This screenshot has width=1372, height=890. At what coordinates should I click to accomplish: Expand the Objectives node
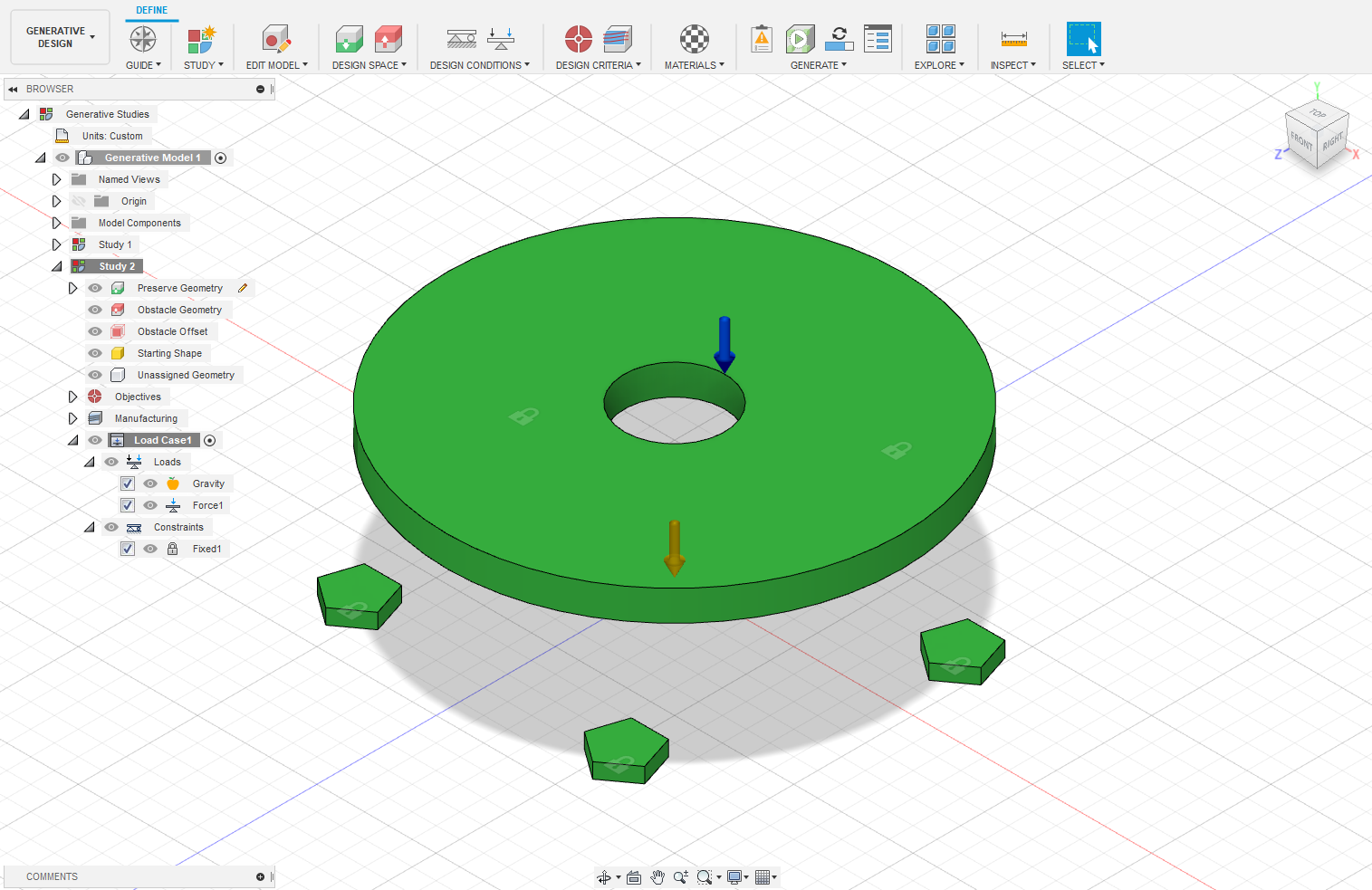click(72, 397)
